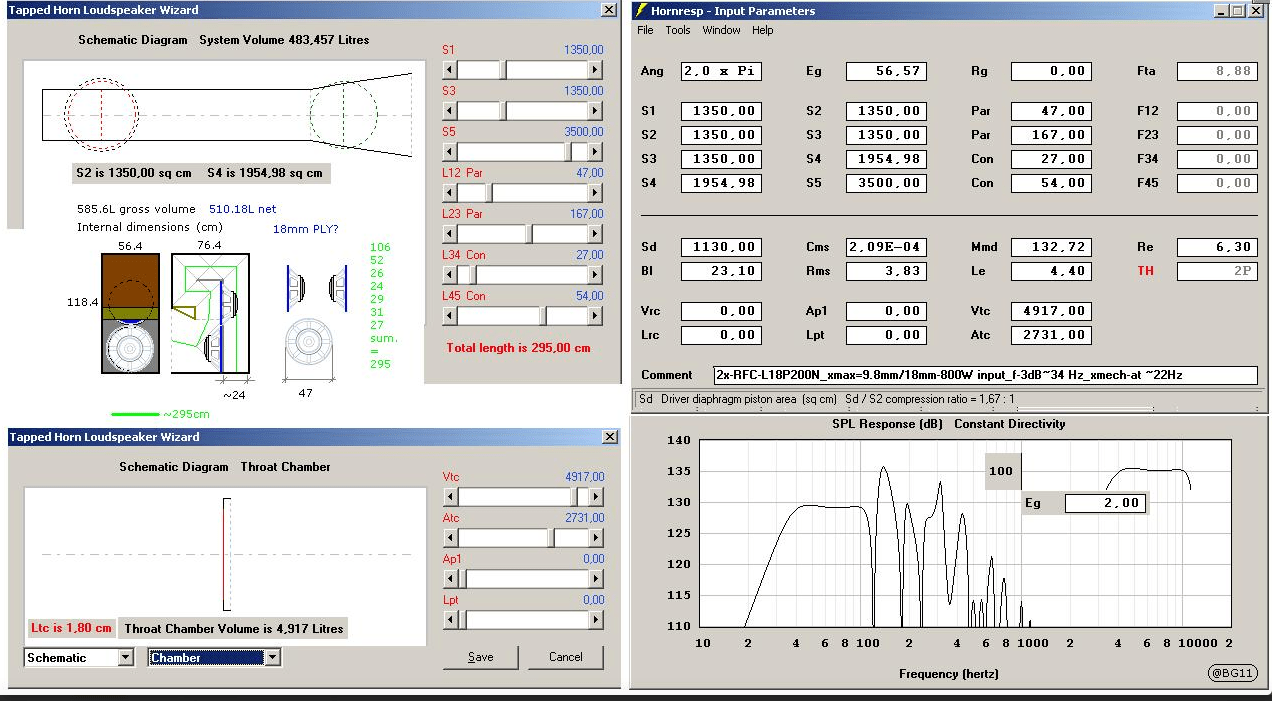Open the Help menu in Hornresp
The image size is (1272, 701).
(x=763, y=30)
